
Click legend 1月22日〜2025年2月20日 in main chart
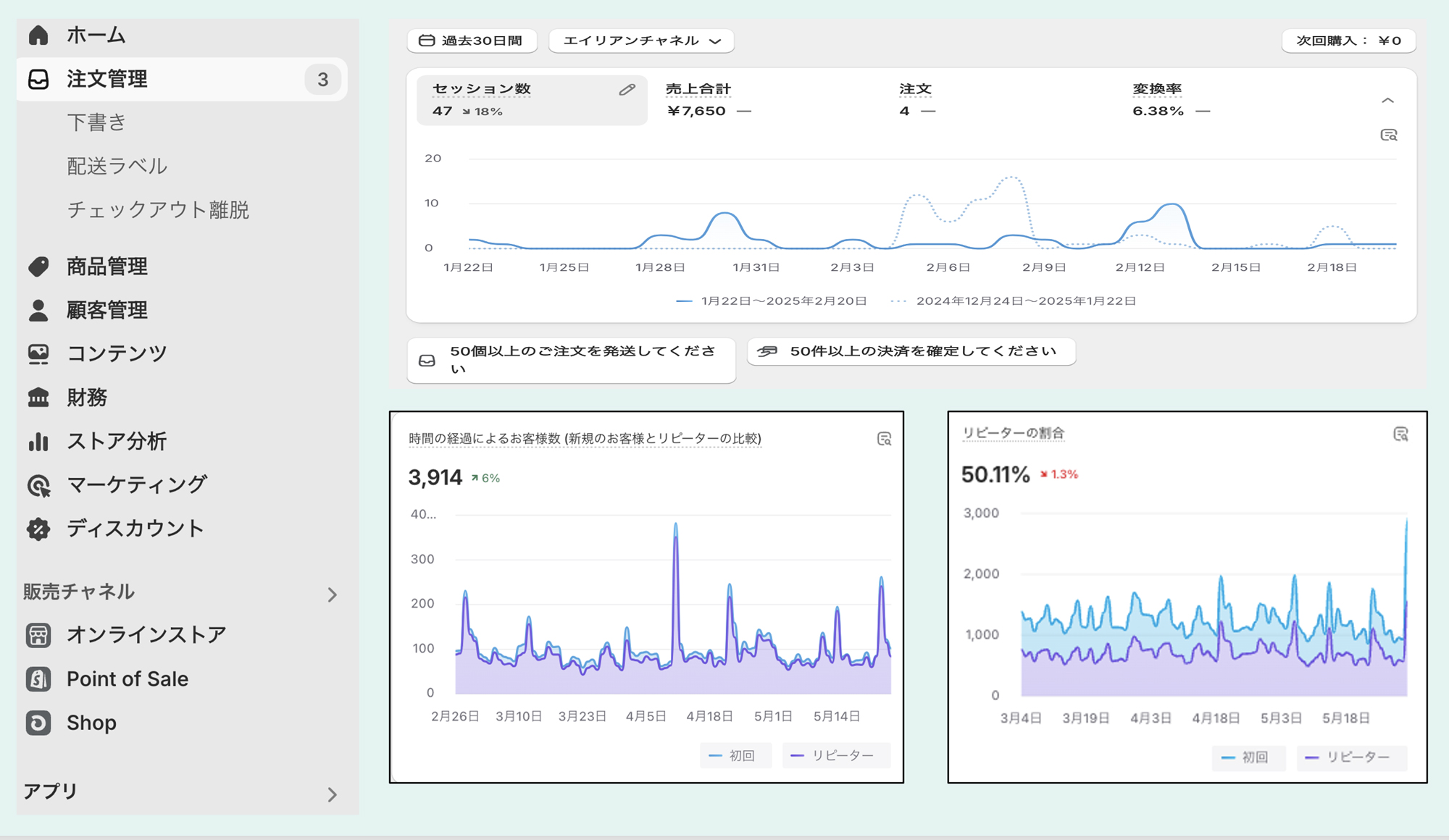pyautogui.click(x=771, y=301)
